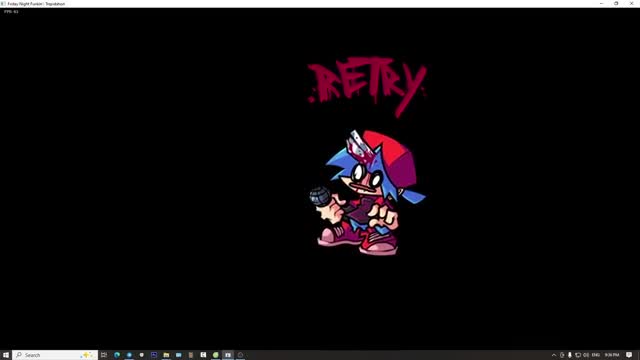Click the taskbar Search box
Image resolution: width=640 pixels, height=360 pixels.
[x=55, y=355]
